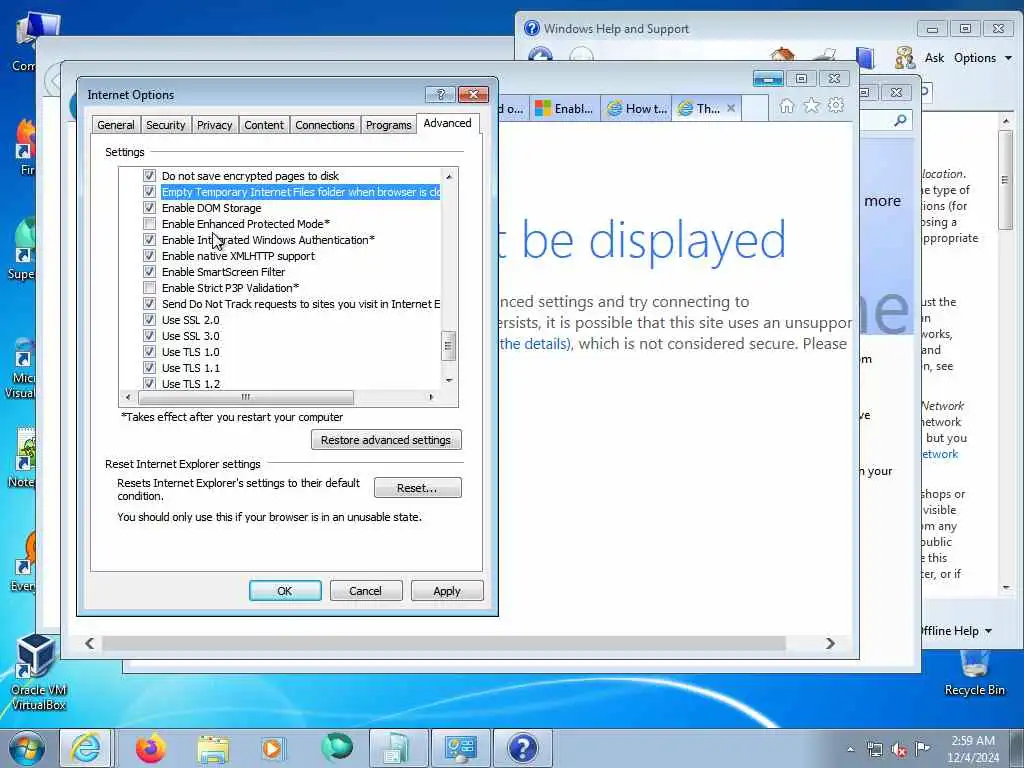
Task: Open Windows Explorer folder icon in taskbar
Action: tap(213, 748)
